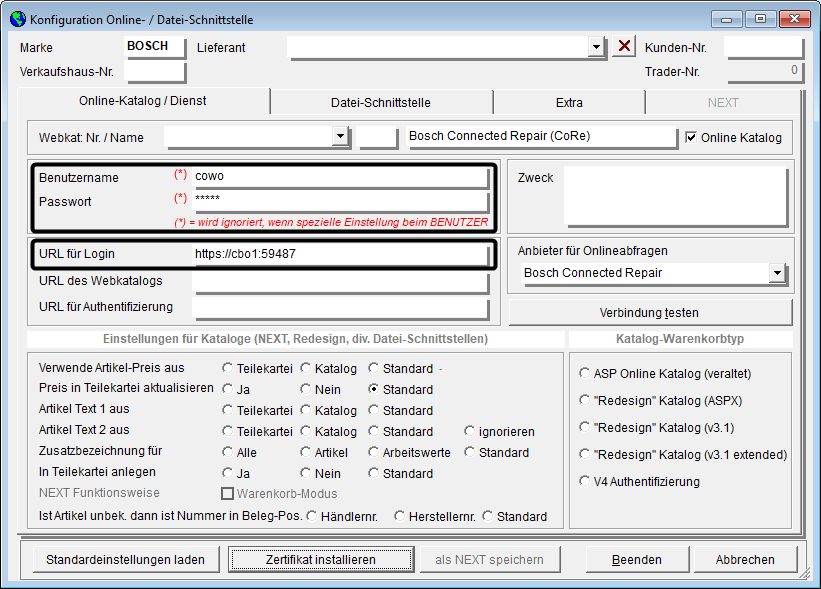The height and width of the screenshot is (589, 821).
Task: Toggle the Warenkorb-Modus checkbox
Action: point(227,493)
